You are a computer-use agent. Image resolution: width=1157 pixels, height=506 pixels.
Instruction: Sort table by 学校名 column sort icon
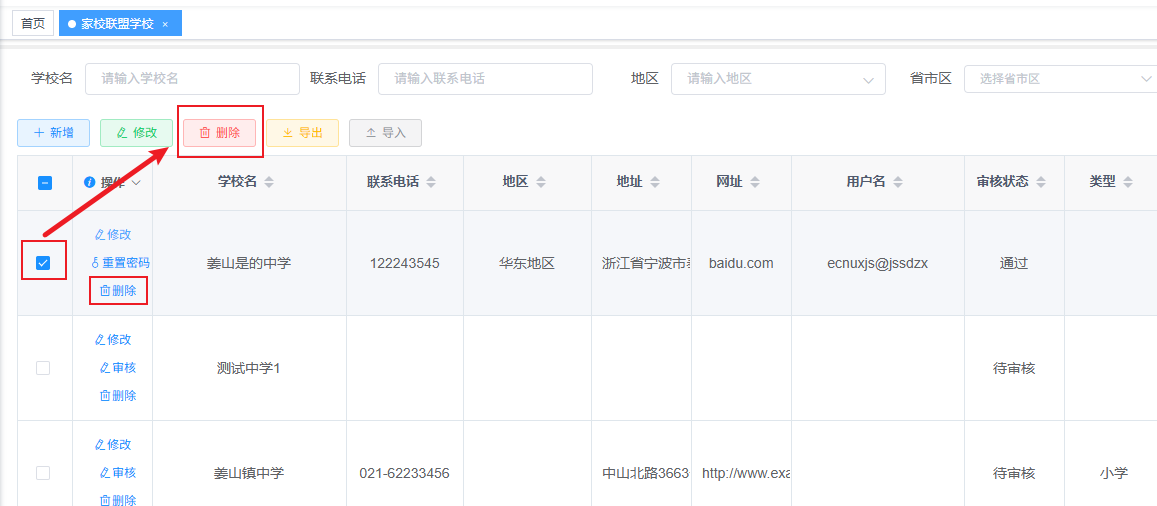(269, 182)
